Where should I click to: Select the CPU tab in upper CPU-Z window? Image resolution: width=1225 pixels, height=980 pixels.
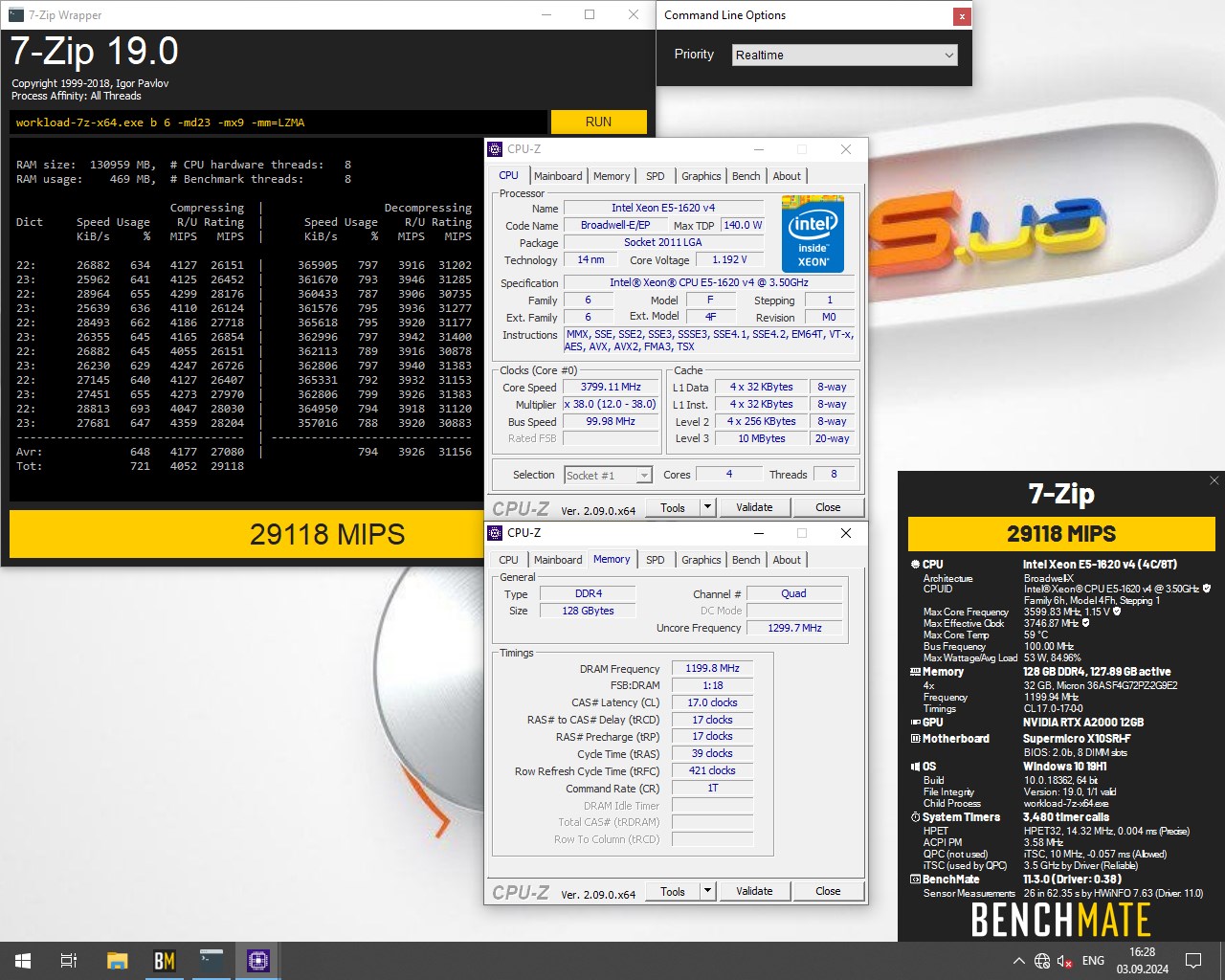pyautogui.click(x=508, y=175)
